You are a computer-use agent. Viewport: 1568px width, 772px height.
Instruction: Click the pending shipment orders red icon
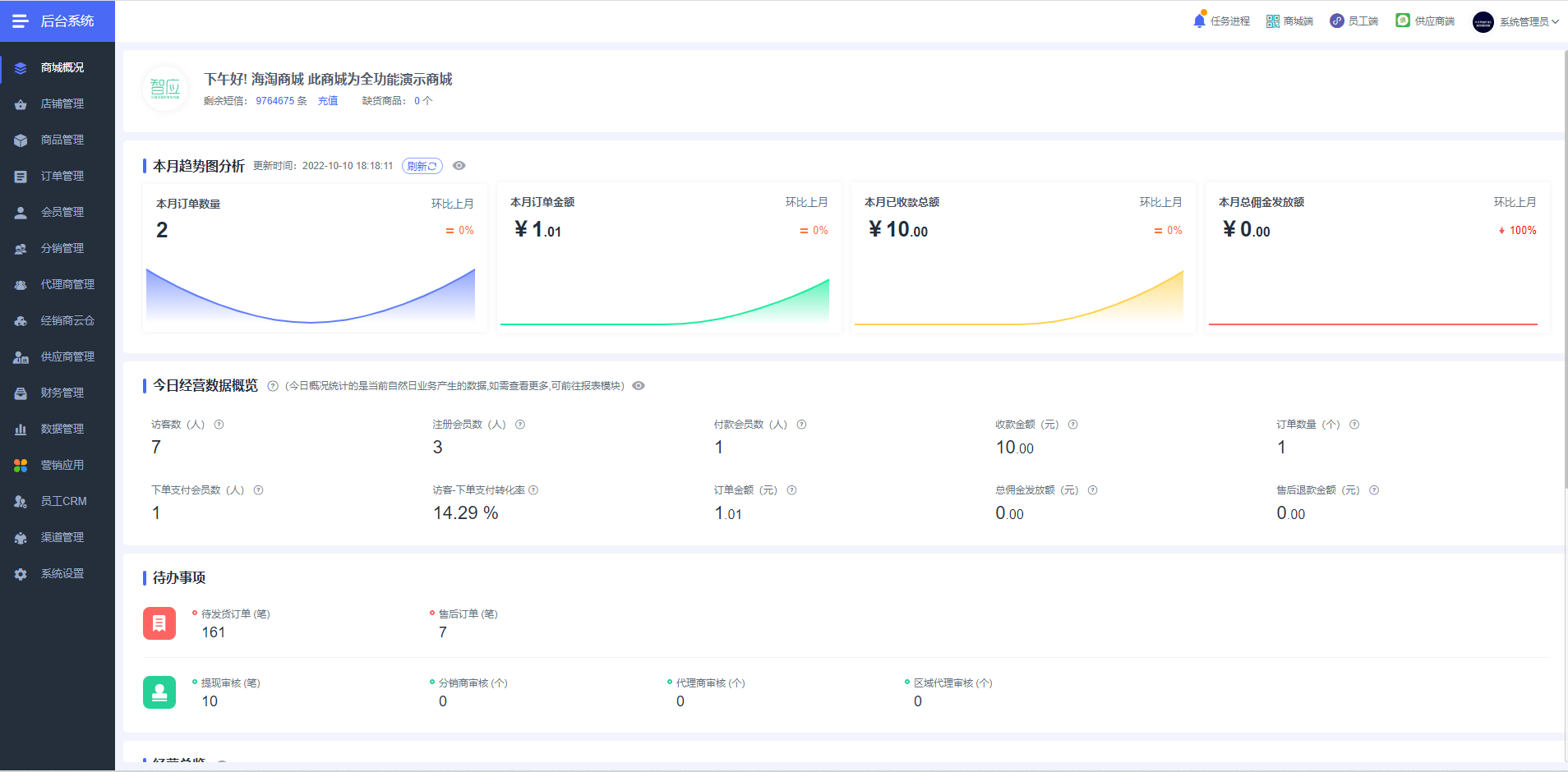159,623
